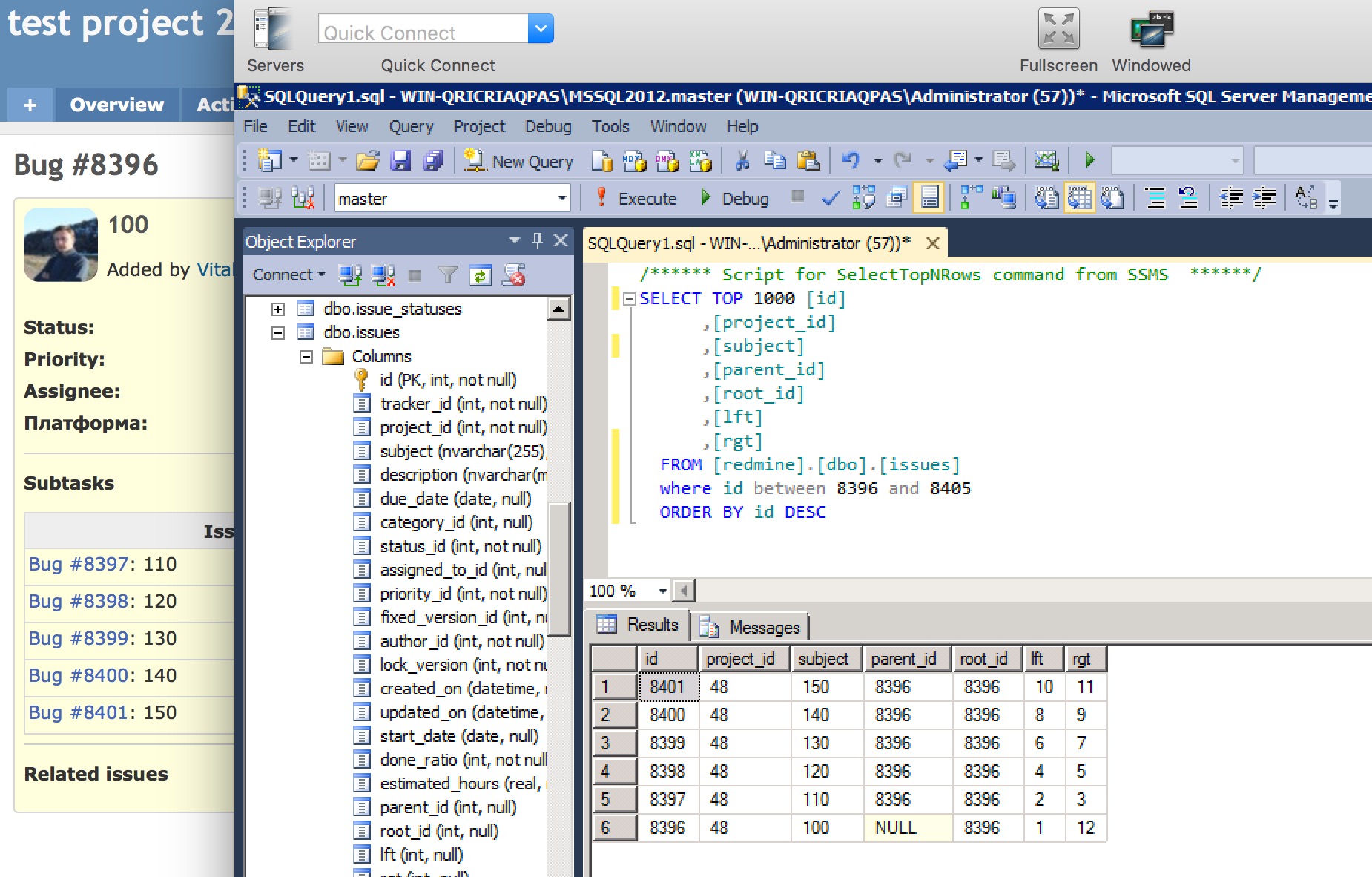Collapse the dbo.issues table node
The image size is (1372, 877).
point(278,332)
